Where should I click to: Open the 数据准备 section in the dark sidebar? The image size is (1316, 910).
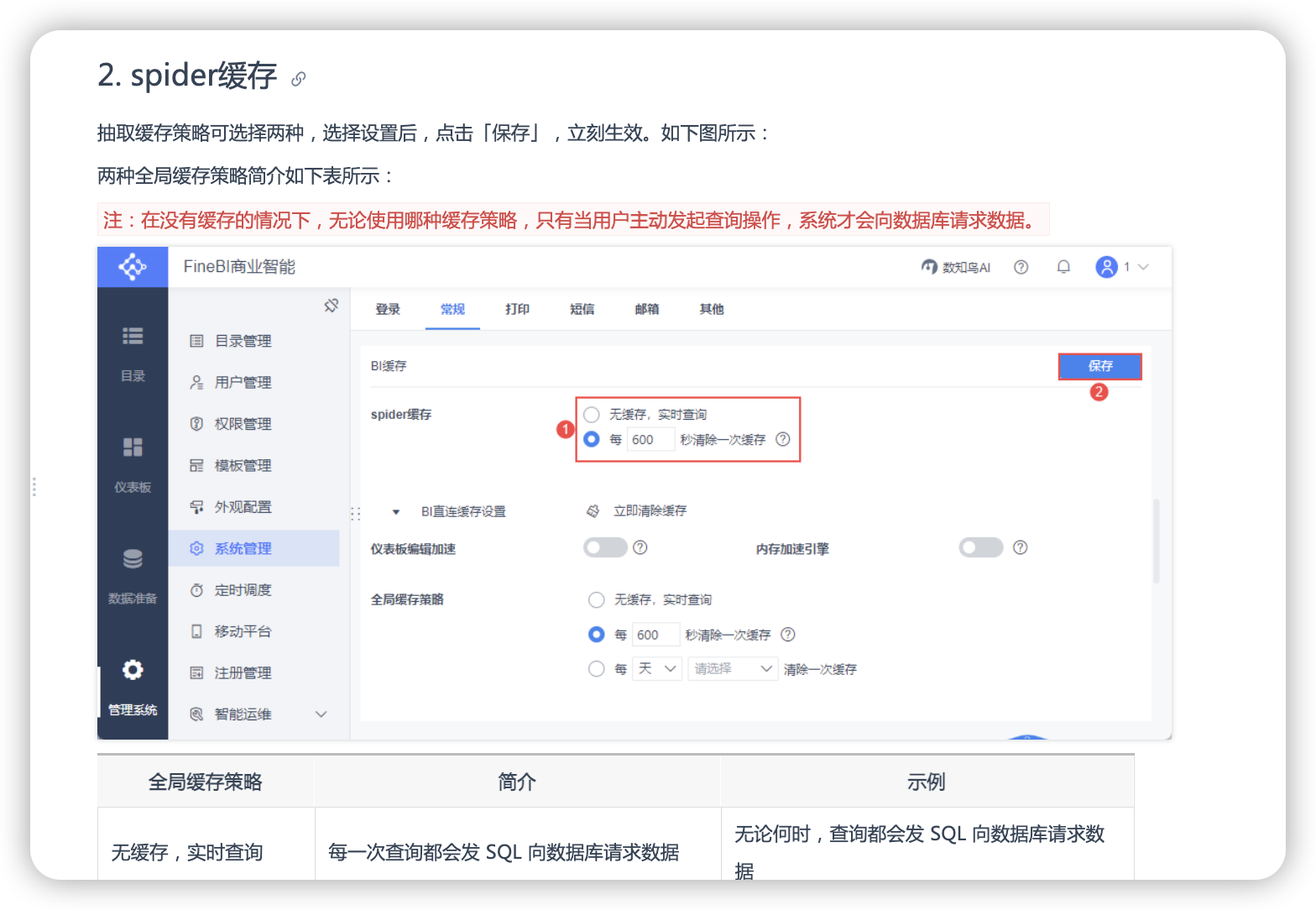(x=133, y=576)
